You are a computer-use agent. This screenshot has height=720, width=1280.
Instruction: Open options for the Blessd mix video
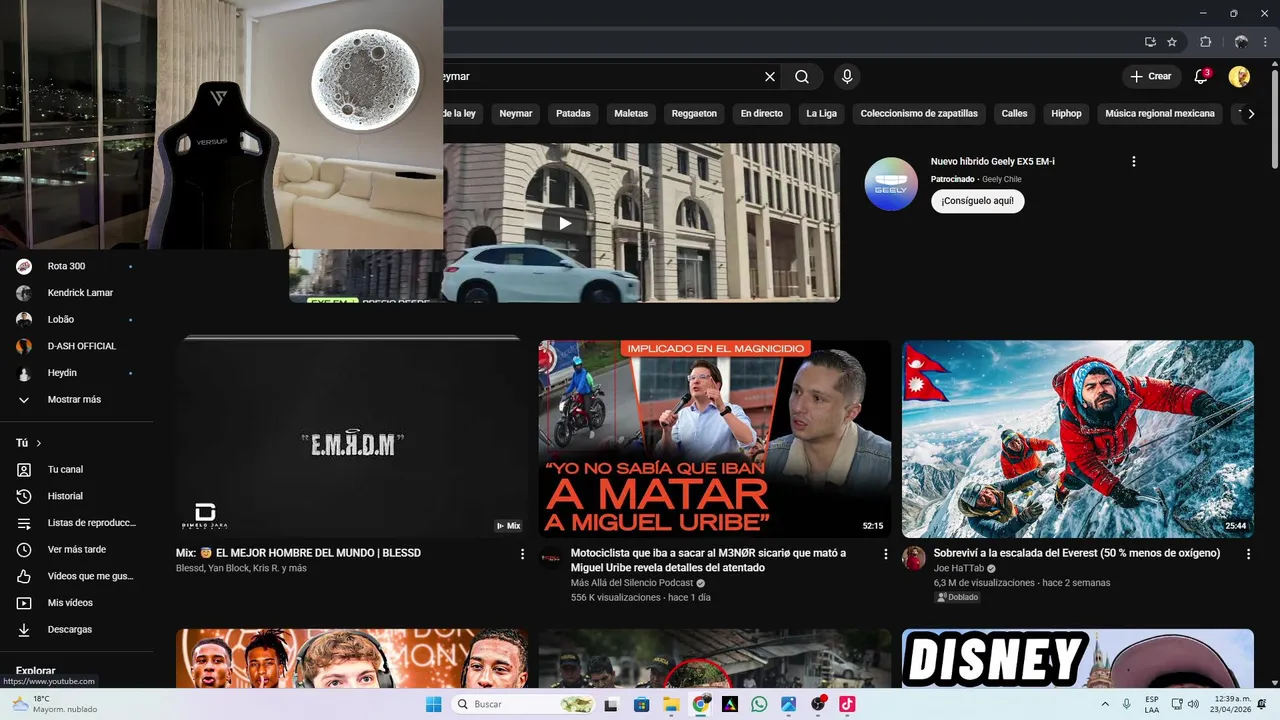(x=522, y=553)
